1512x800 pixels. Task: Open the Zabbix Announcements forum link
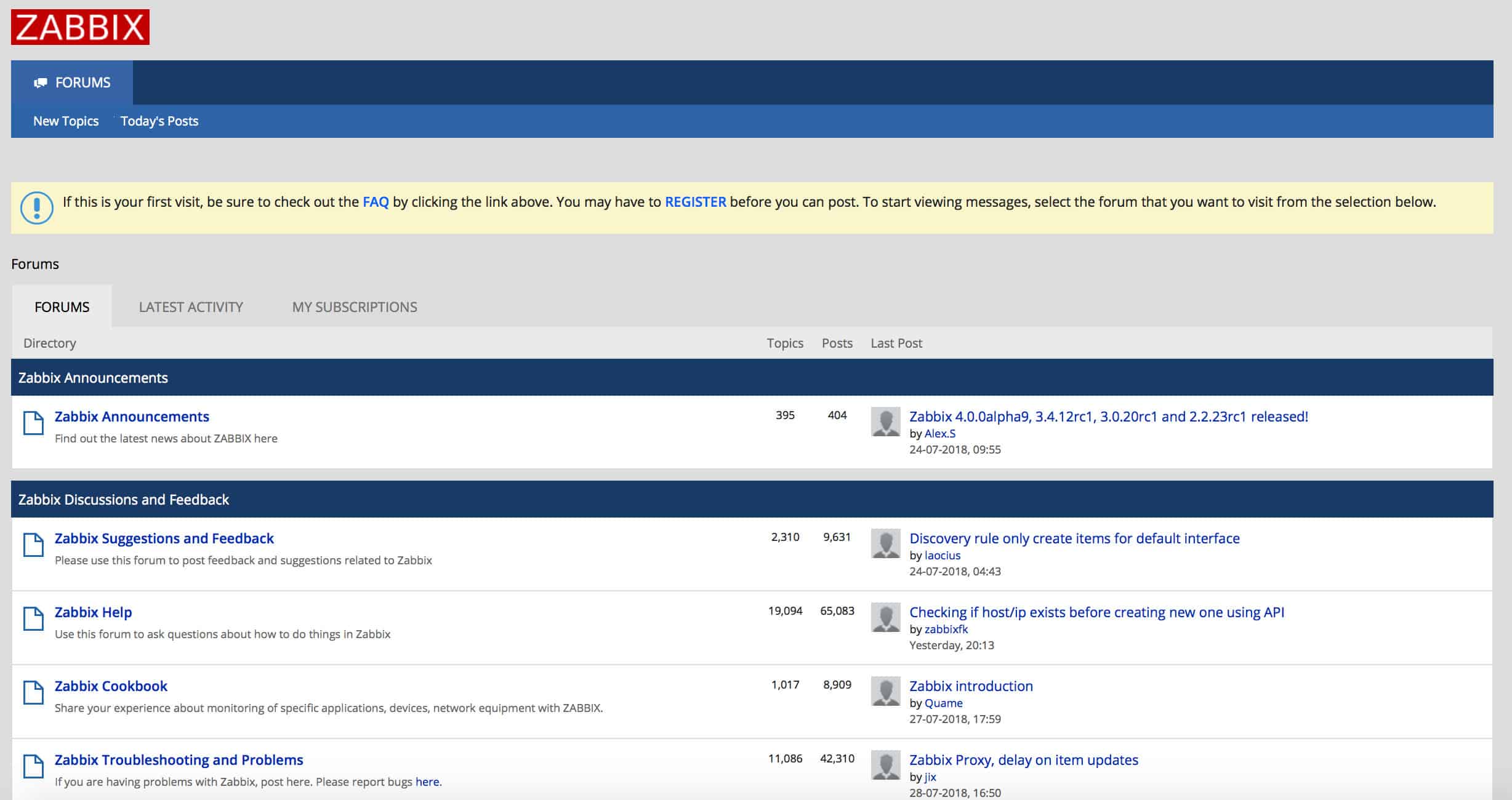click(132, 417)
